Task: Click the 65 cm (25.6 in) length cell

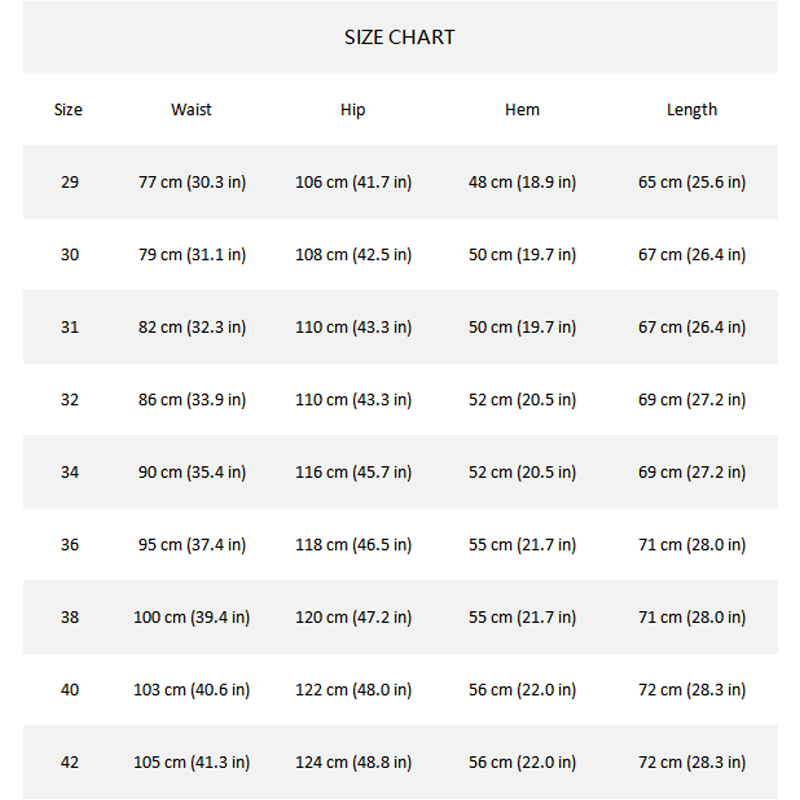Action: [x=692, y=183]
